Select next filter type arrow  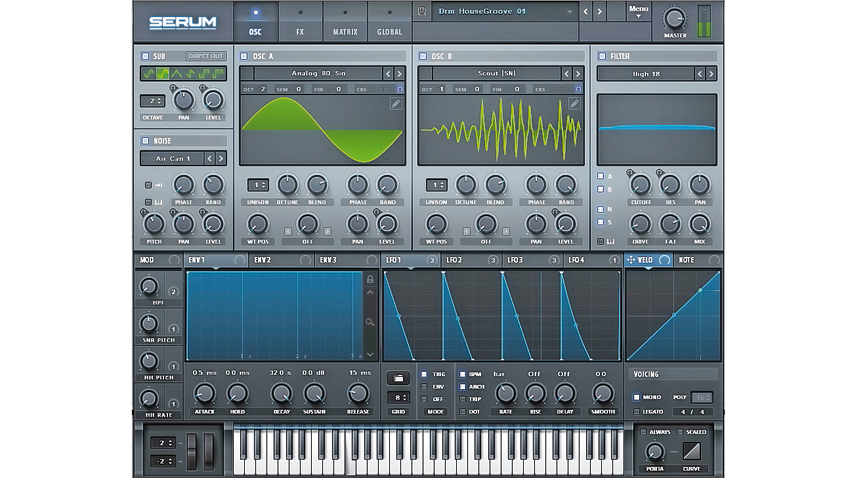coord(711,74)
